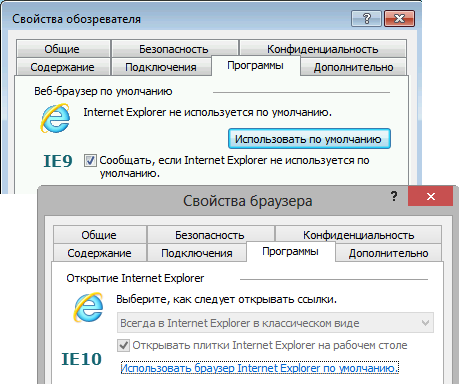Viewport: 459px width, 384px height.
Task: Close the Свойства браузера window
Action: click(430, 196)
